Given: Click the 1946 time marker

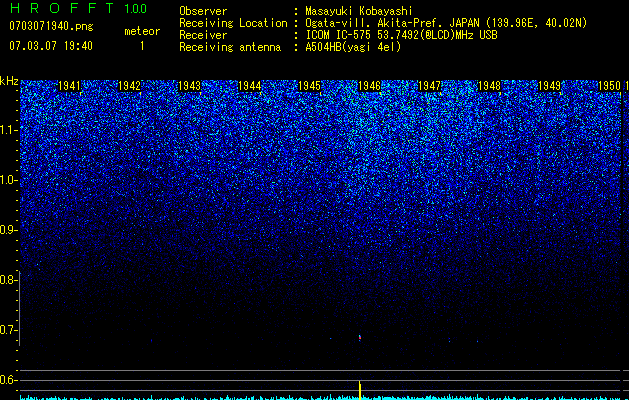Looking at the screenshot, I should [x=369, y=86].
